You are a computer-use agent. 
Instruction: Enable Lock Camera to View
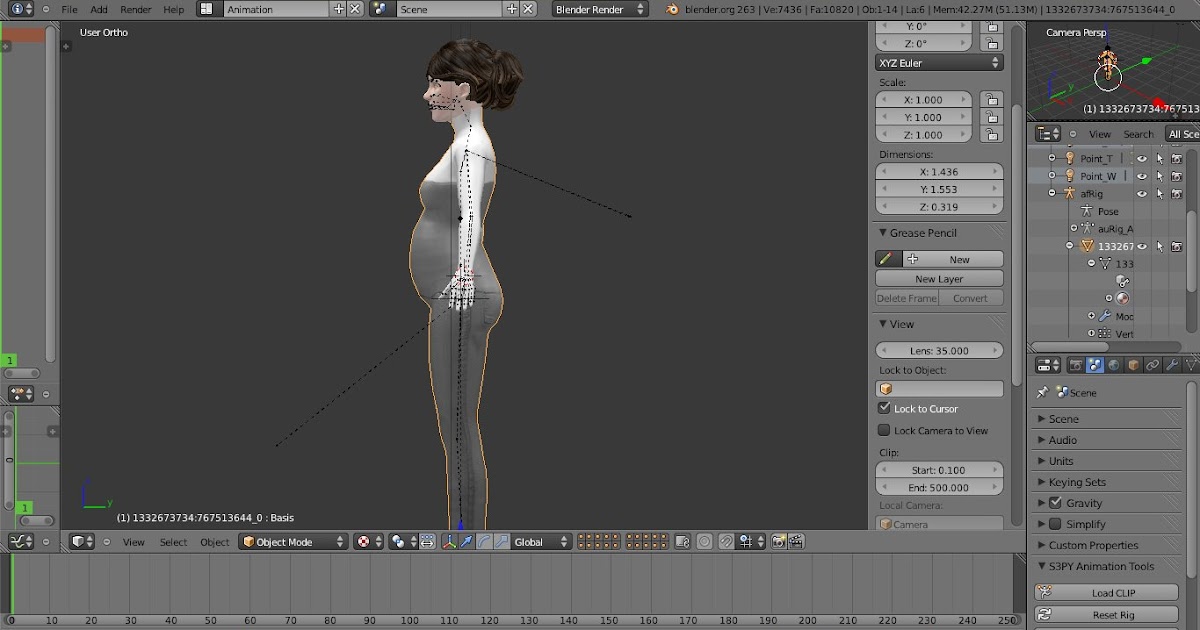point(886,430)
